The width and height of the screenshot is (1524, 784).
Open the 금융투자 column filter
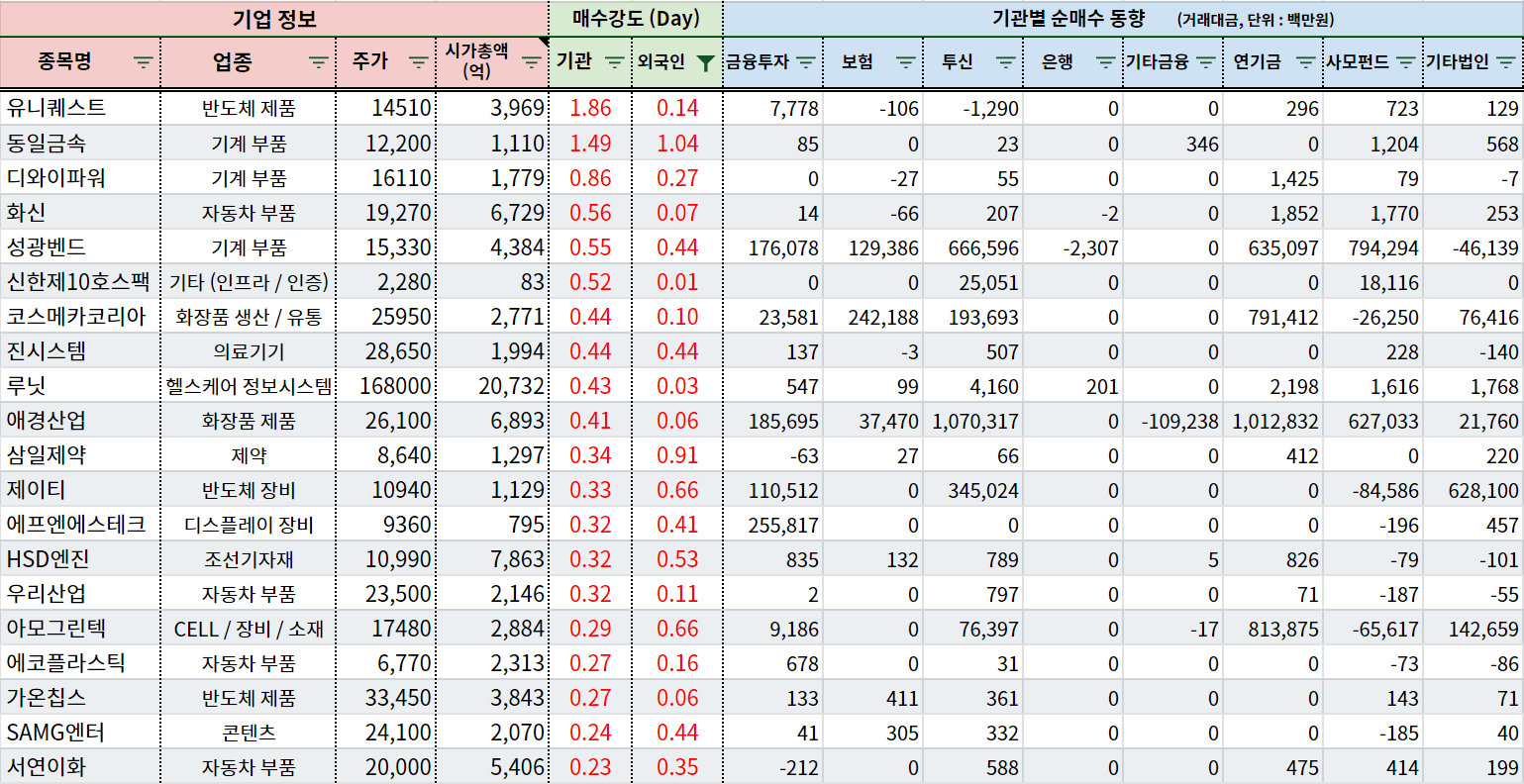point(806,62)
